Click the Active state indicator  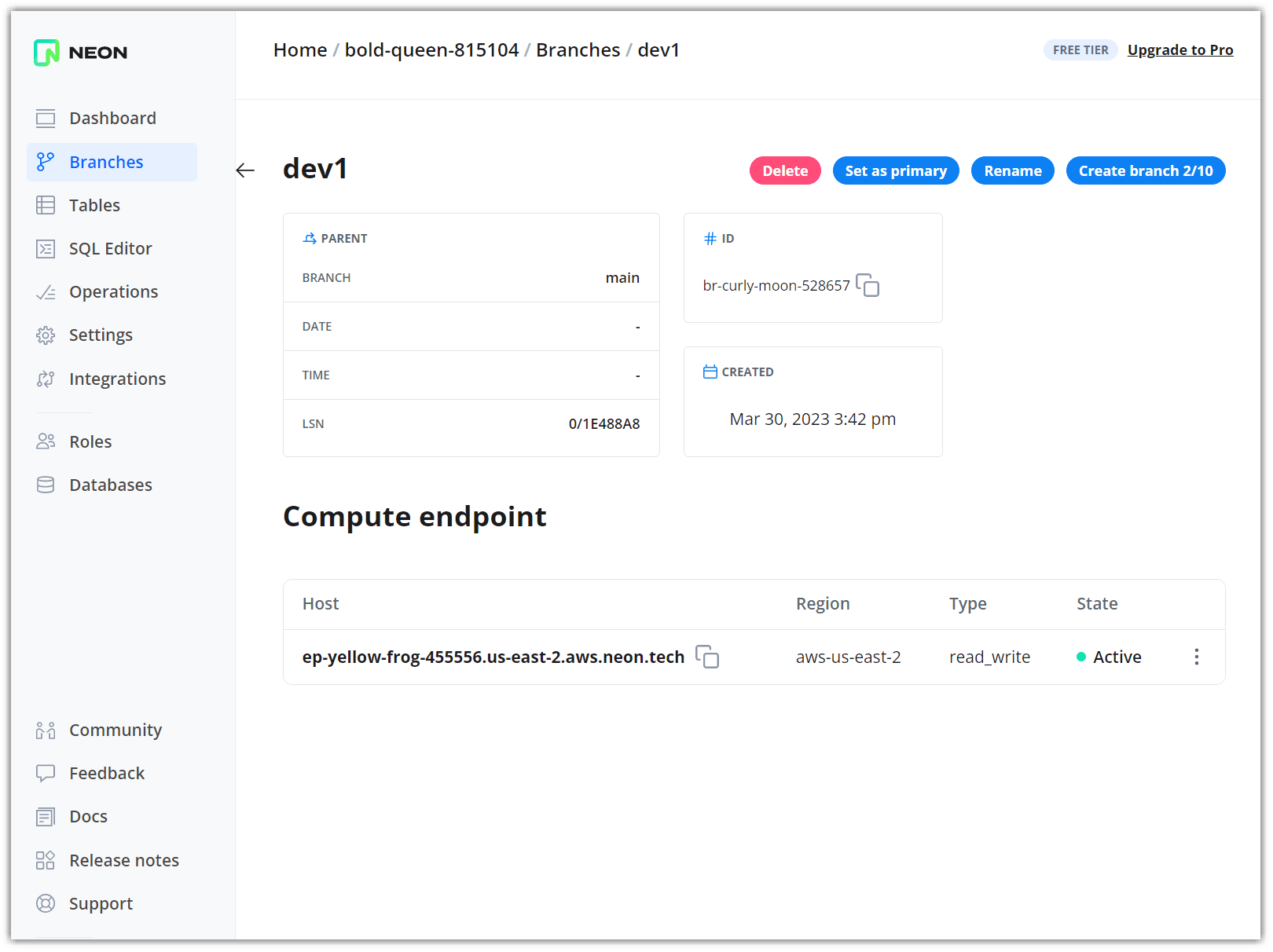[x=1109, y=657]
